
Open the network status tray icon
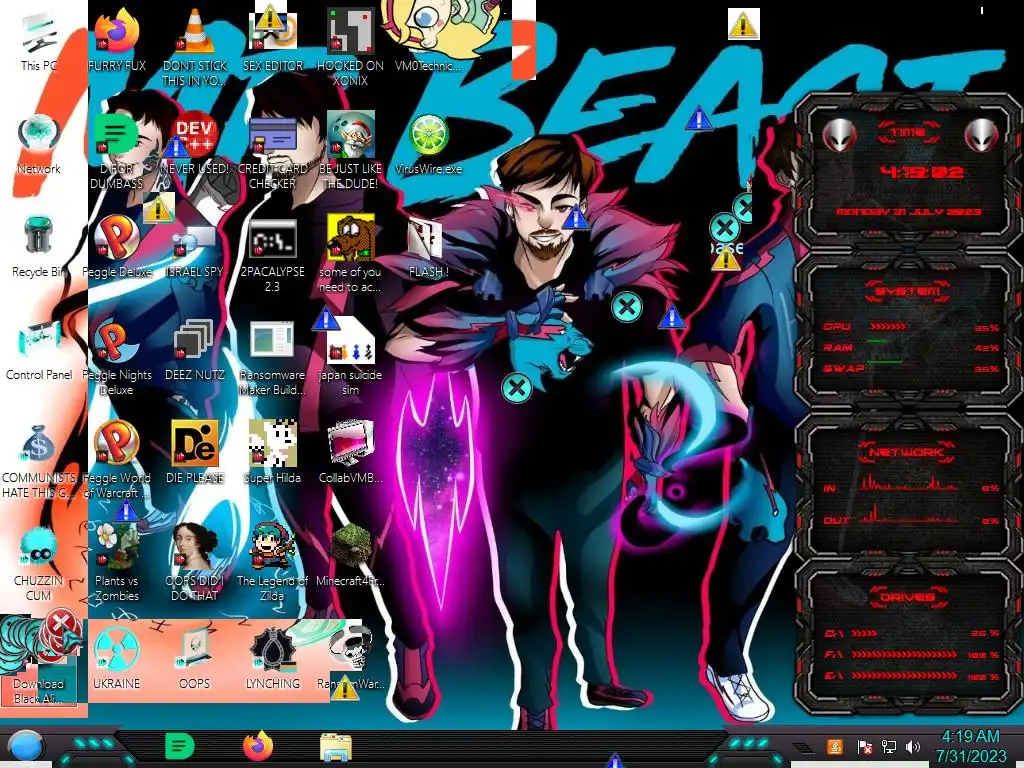888,746
